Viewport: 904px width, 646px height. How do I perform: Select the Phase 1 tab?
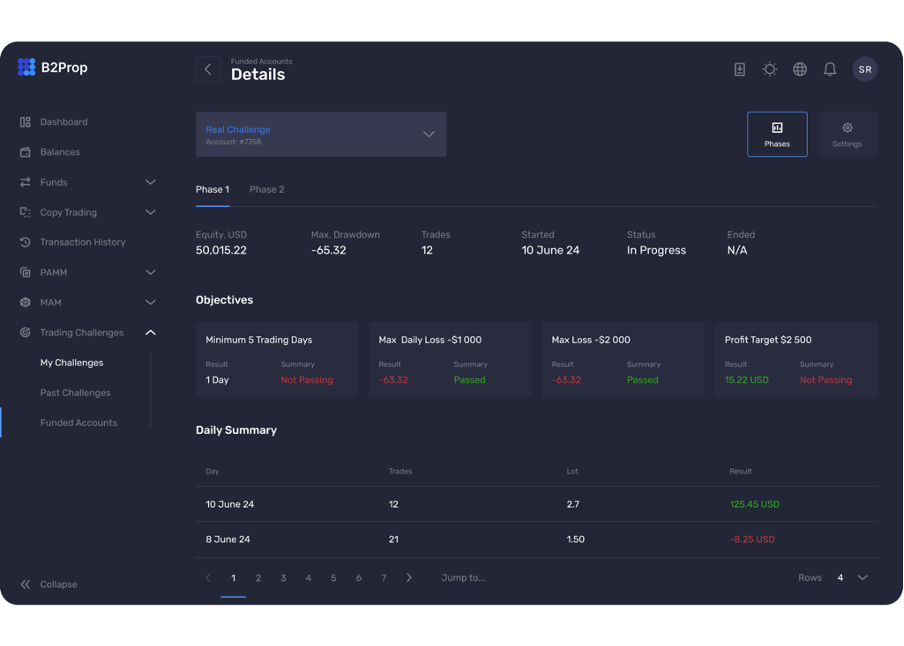(212, 189)
